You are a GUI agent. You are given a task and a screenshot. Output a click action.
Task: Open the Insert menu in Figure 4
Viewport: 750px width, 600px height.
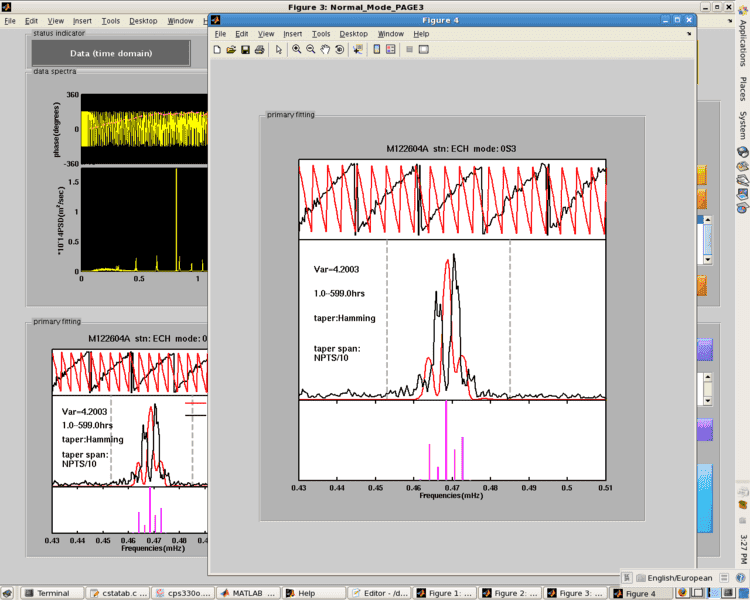(x=292, y=34)
